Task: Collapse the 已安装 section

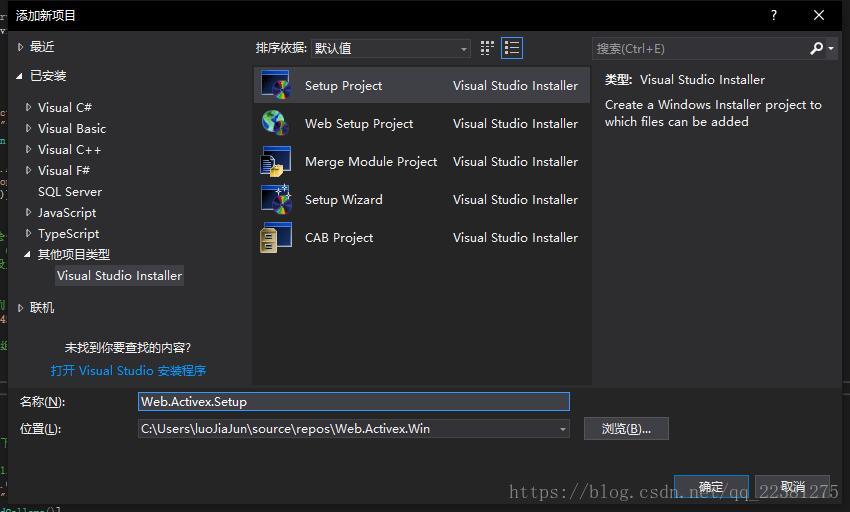Action: [x=20, y=76]
